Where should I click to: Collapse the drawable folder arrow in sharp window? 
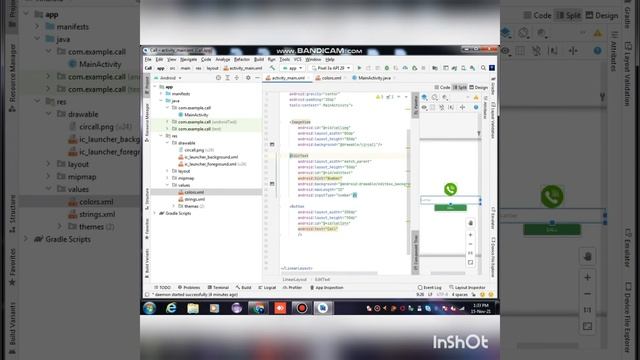tap(167, 143)
